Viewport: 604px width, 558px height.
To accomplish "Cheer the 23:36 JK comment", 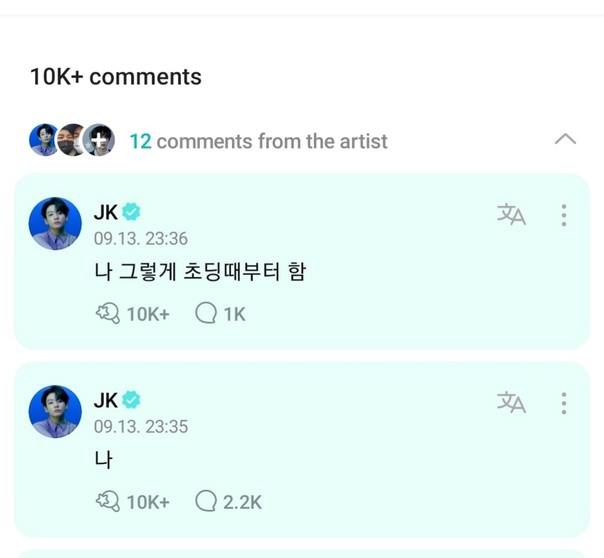I will [x=132, y=314].
